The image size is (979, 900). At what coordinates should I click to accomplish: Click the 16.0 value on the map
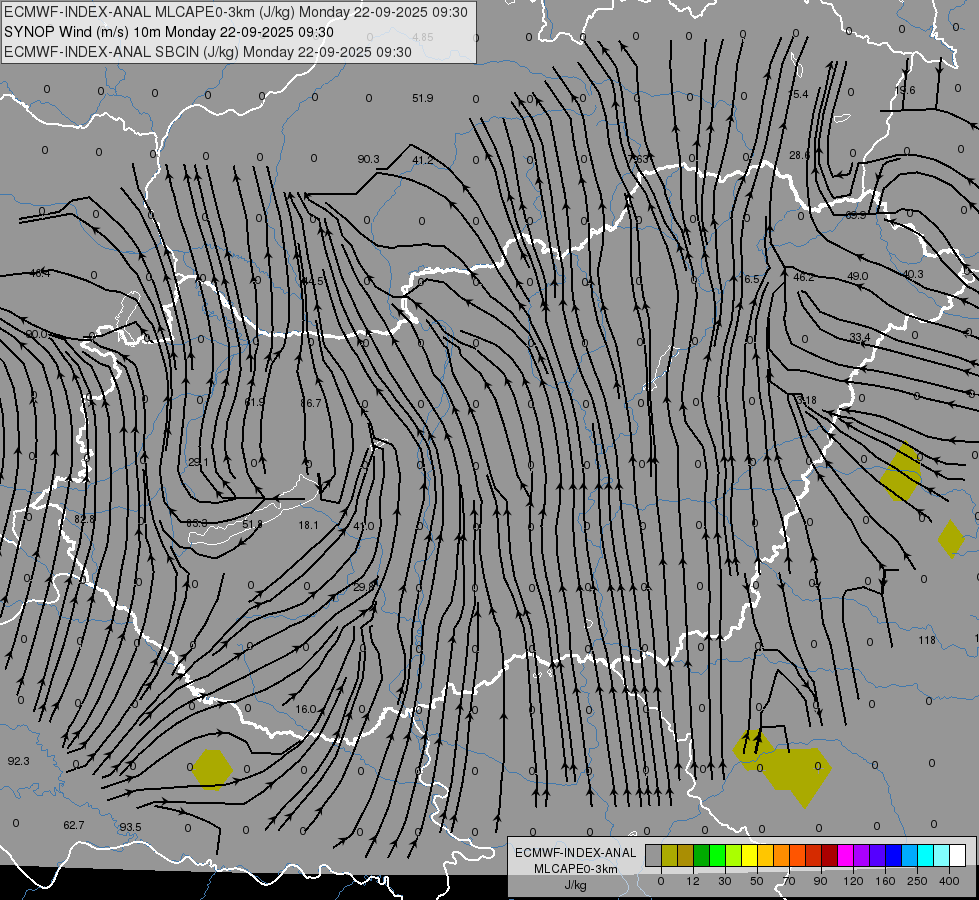click(x=305, y=710)
